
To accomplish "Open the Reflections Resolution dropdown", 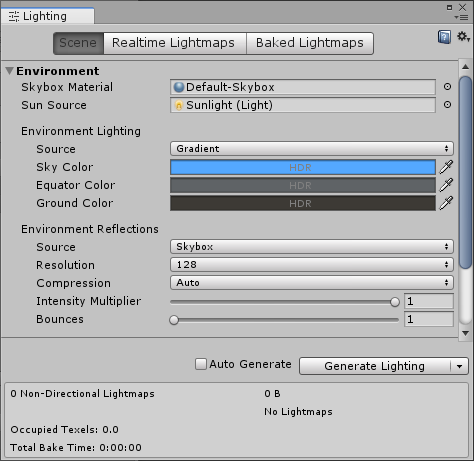I will pos(312,265).
